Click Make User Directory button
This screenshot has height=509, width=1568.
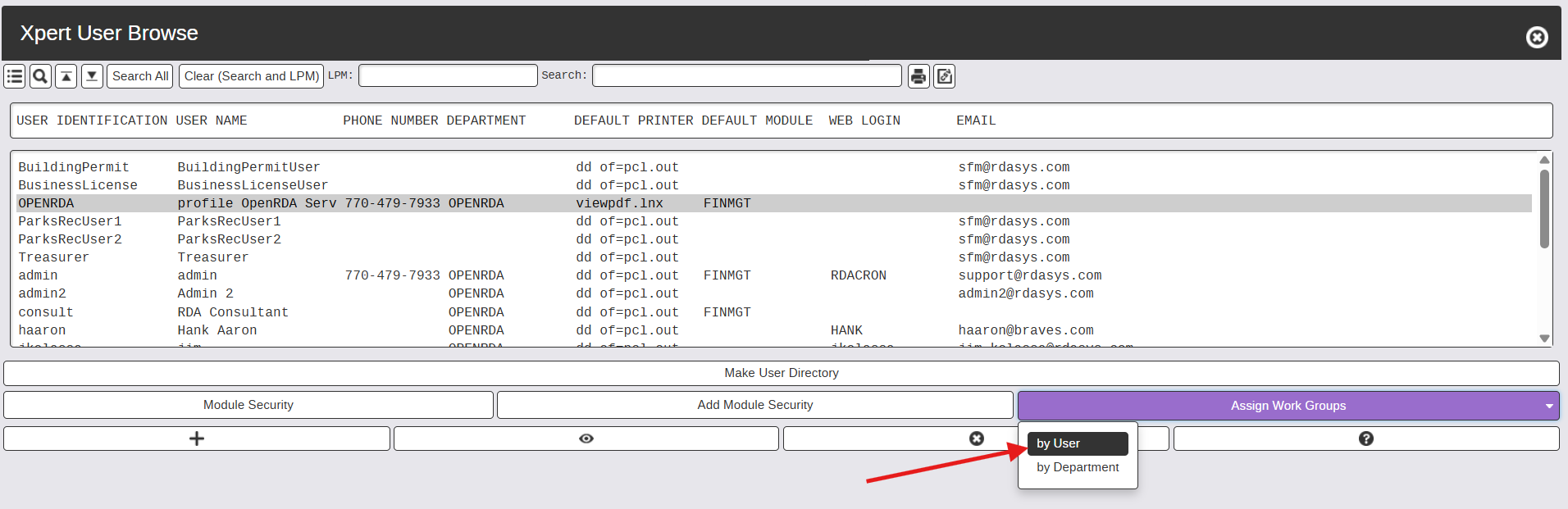pos(782,373)
